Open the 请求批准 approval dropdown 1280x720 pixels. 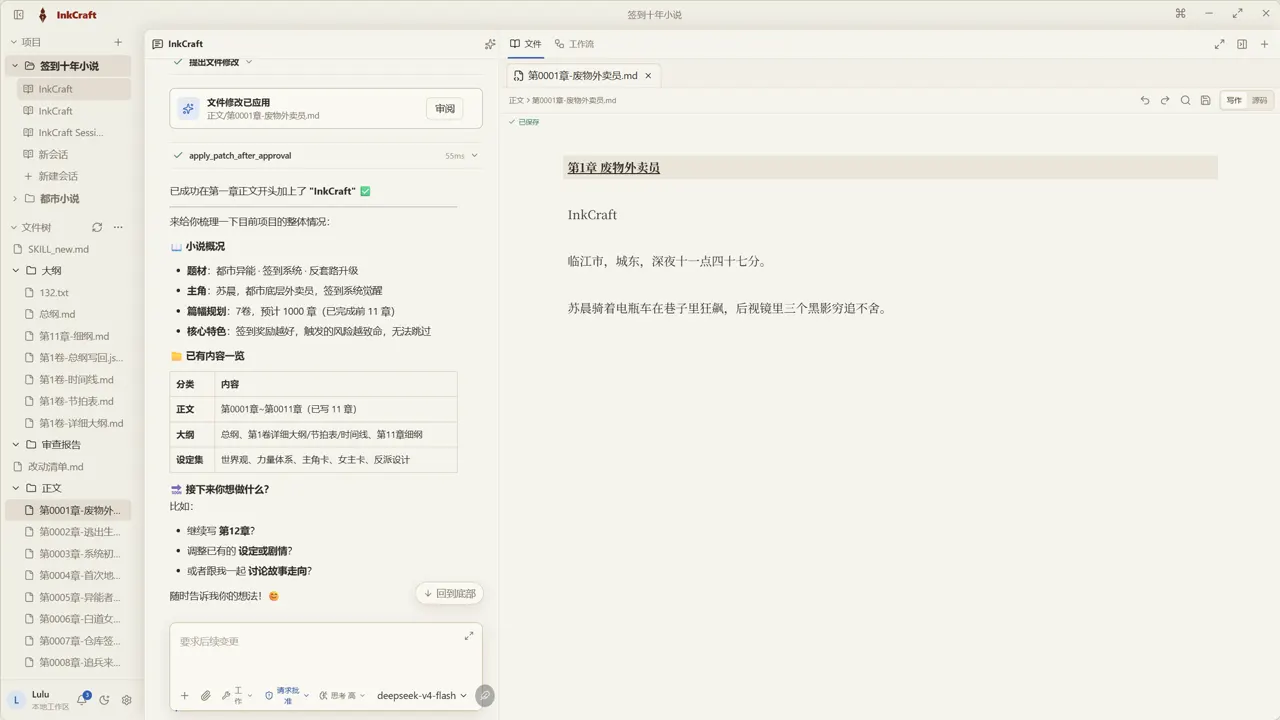288,695
